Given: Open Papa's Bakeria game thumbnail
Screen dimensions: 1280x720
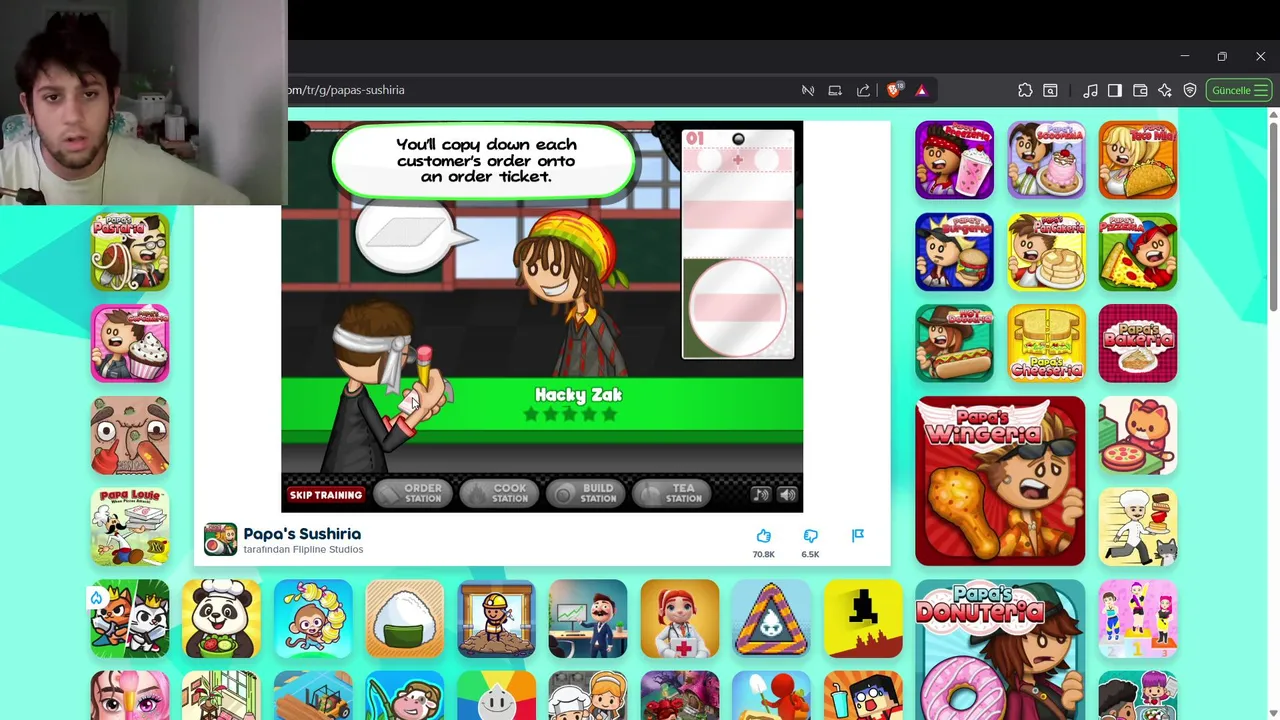Looking at the screenshot, I should point(1138,343).
